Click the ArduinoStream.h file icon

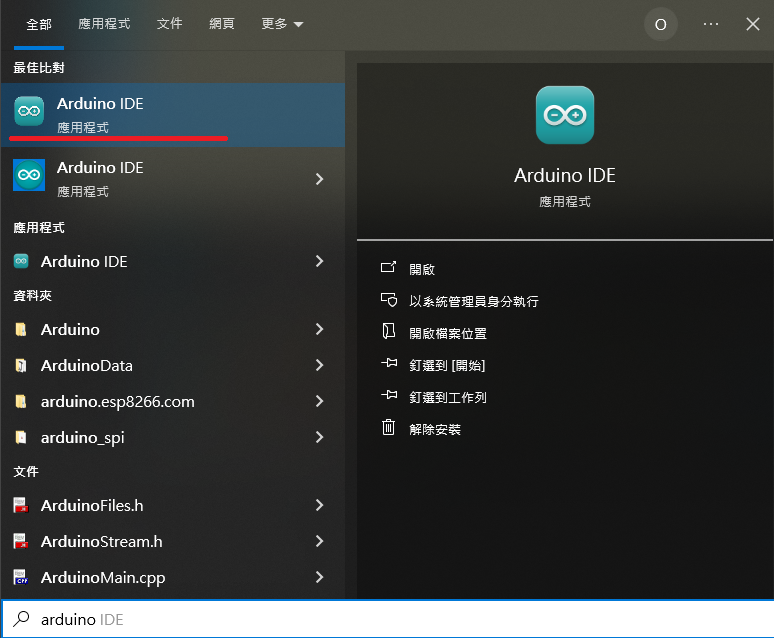pos(21,541)
